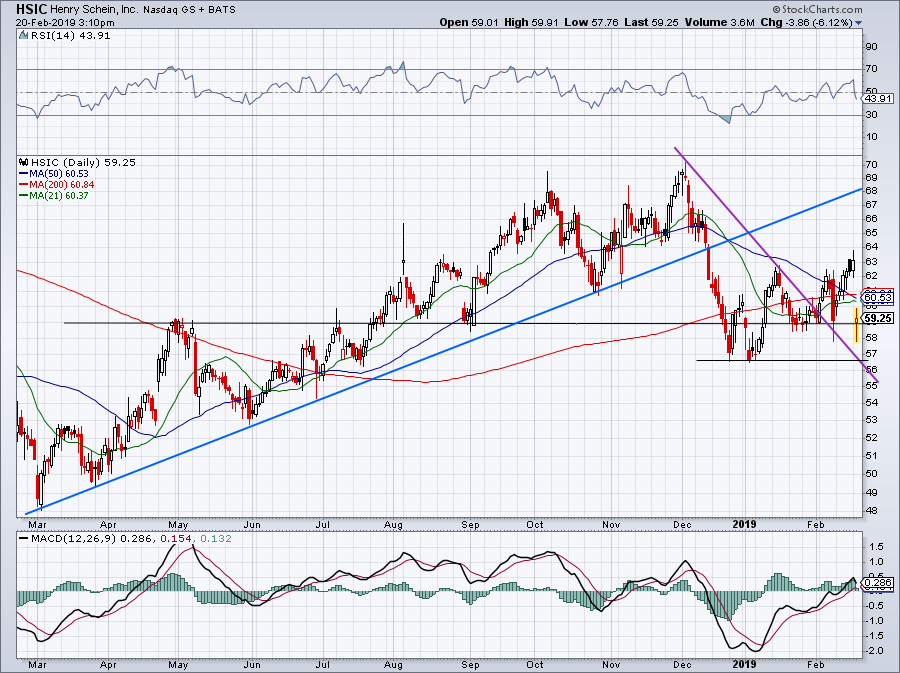
Task: Click the date stamp 20-Feb-2019 3:10pm
Action: [x=65, y=23]
